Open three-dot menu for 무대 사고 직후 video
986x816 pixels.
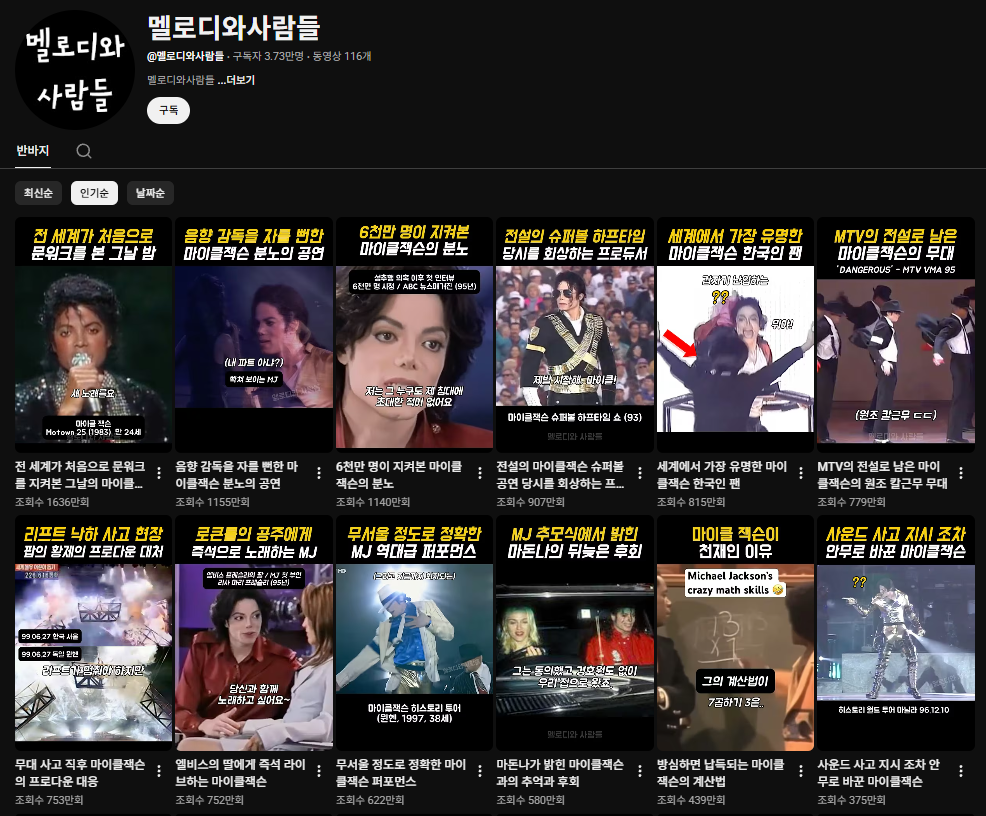click(159, 771)
